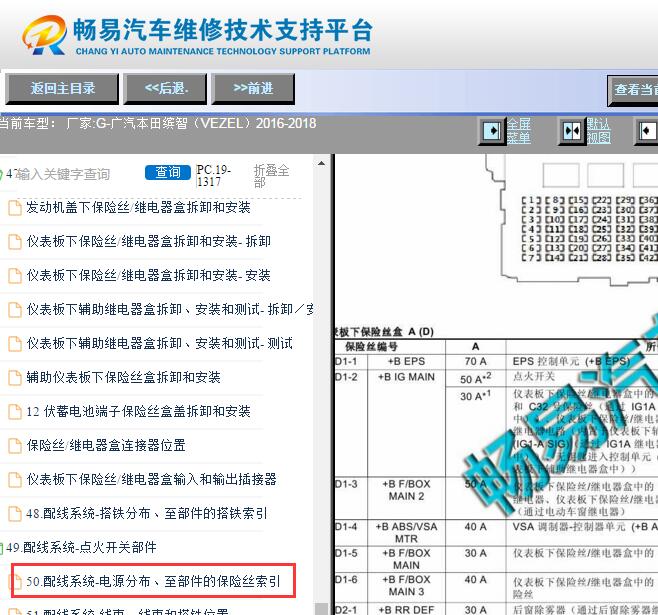Image resolution: width=658 pixels, height=615 pixels.
Task: Click the partially visible layout icon at the far right
Action: 647,131
